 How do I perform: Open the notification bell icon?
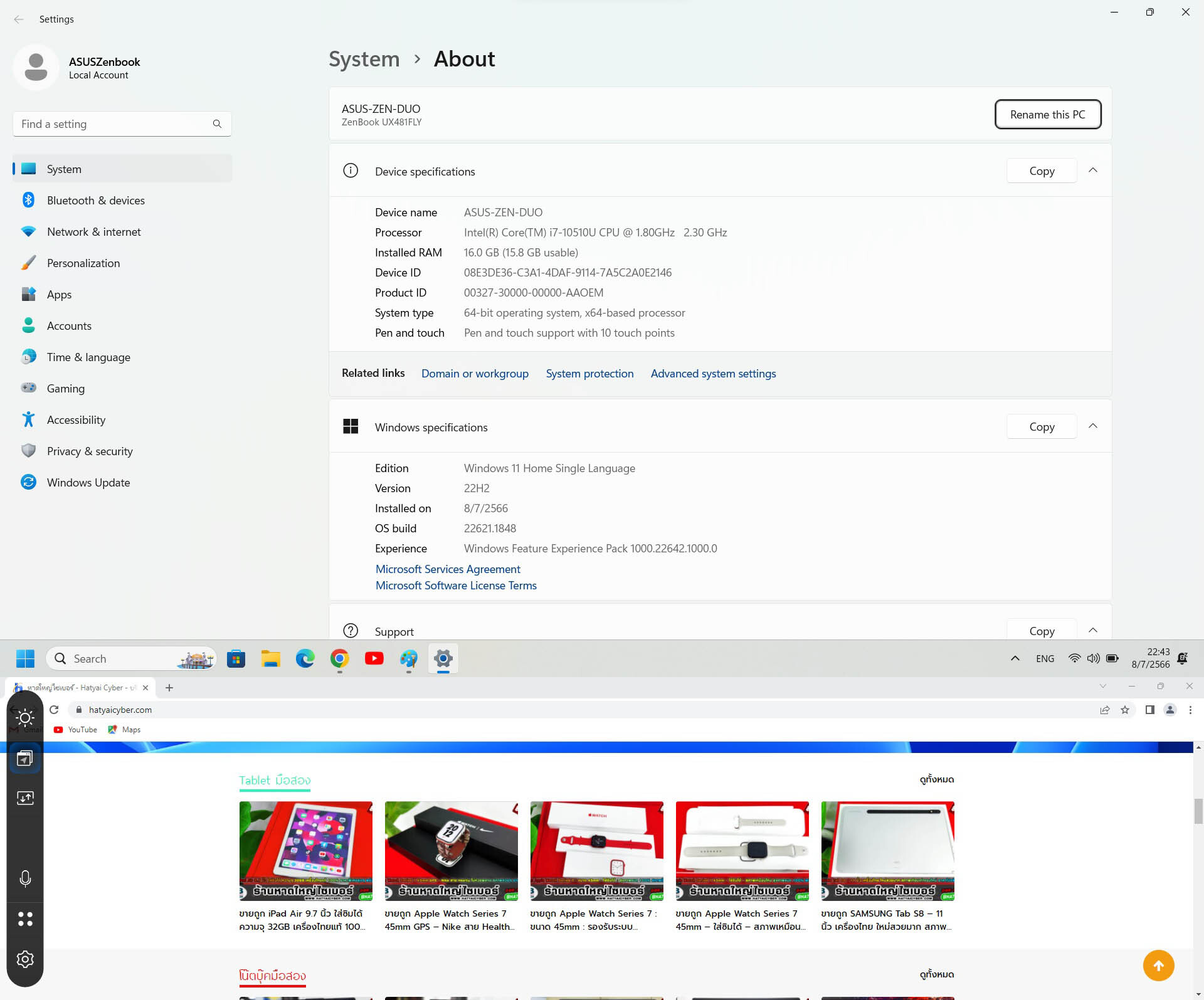(1183, 658)
